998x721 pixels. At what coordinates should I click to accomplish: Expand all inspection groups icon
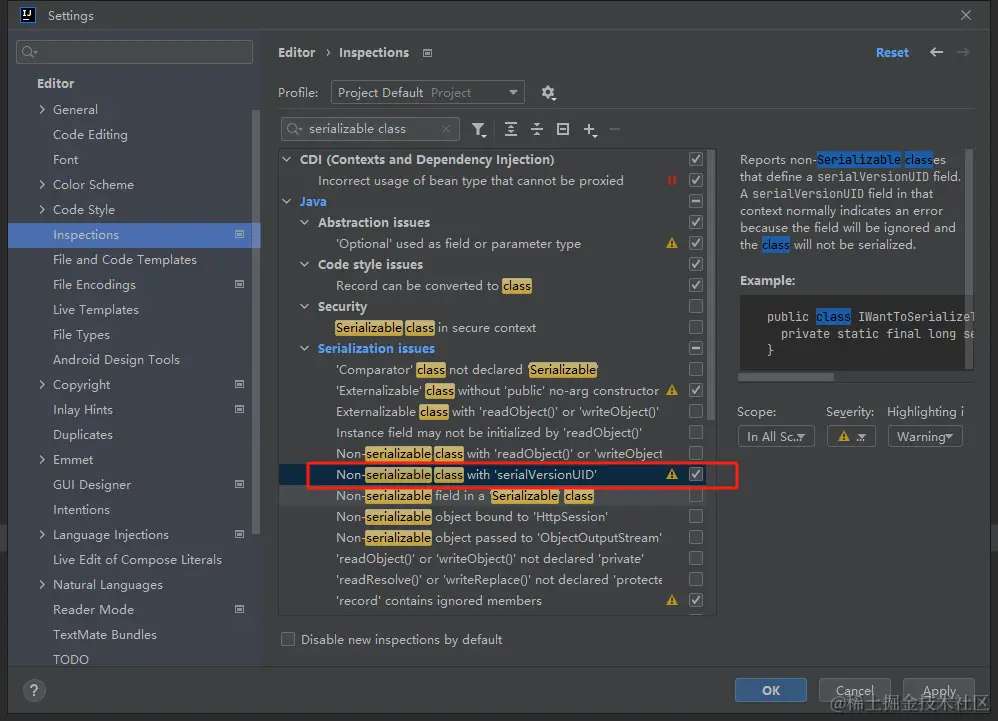point(510,129)
